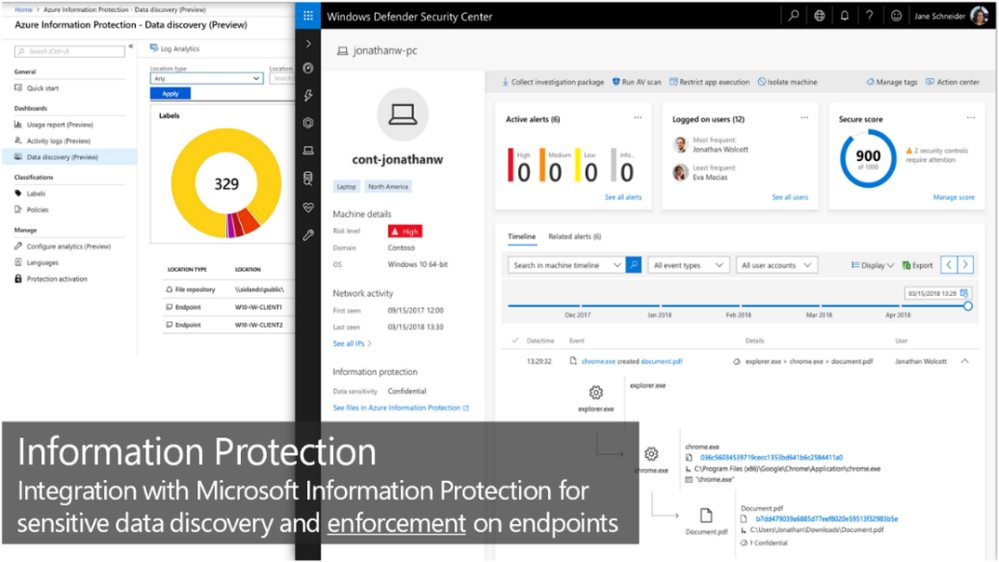Image resolution: width=999 pixels, height=562 pixels.
Task: Open the help question mark icon
Action: 870,16
